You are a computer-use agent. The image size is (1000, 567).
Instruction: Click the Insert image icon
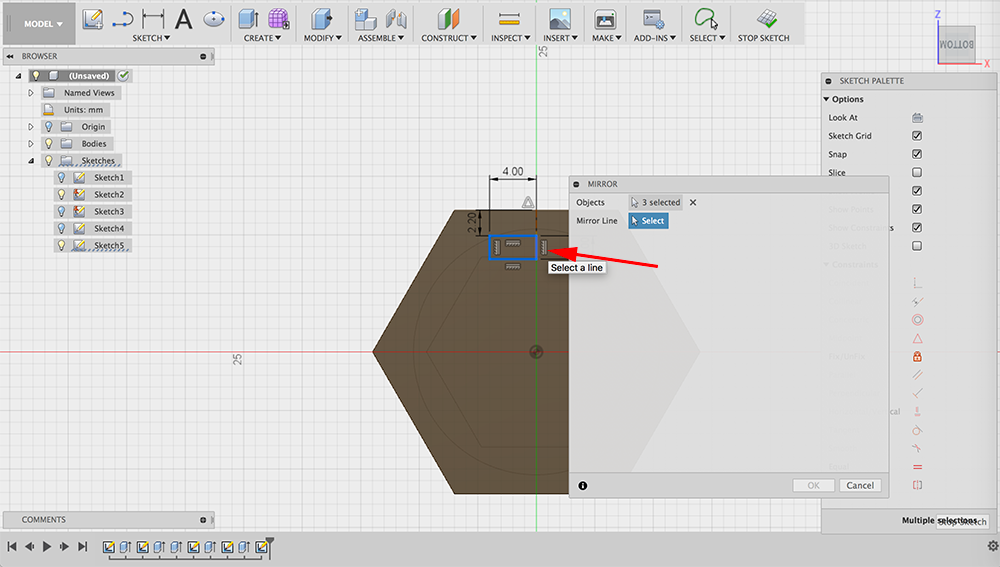point(560,19)
